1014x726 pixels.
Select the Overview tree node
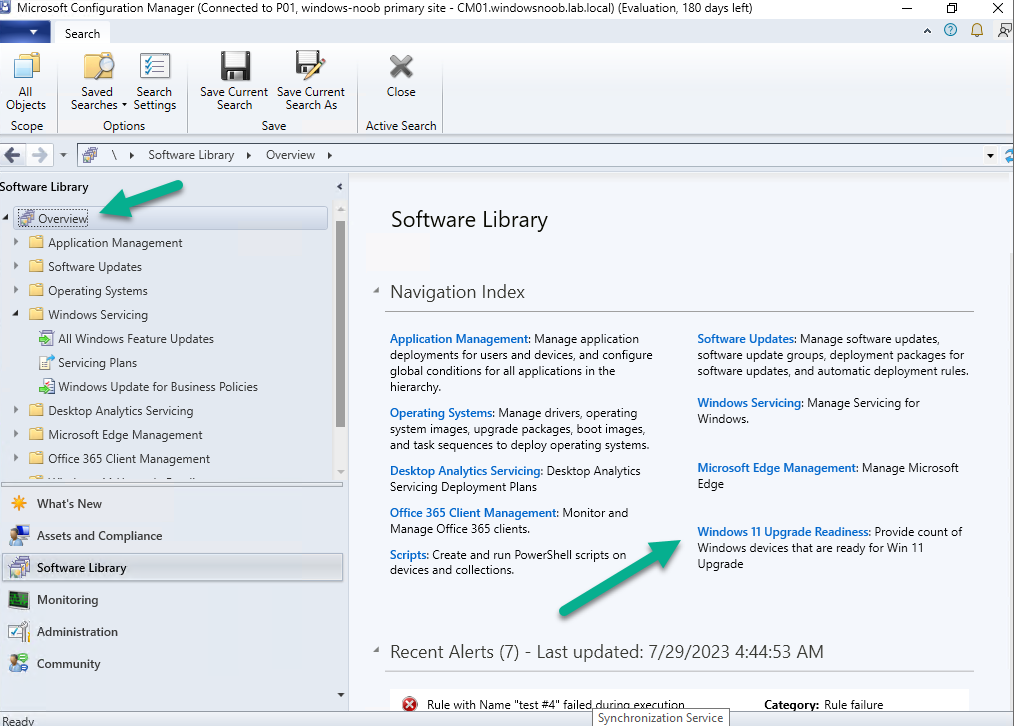click(x=170, y=219)
